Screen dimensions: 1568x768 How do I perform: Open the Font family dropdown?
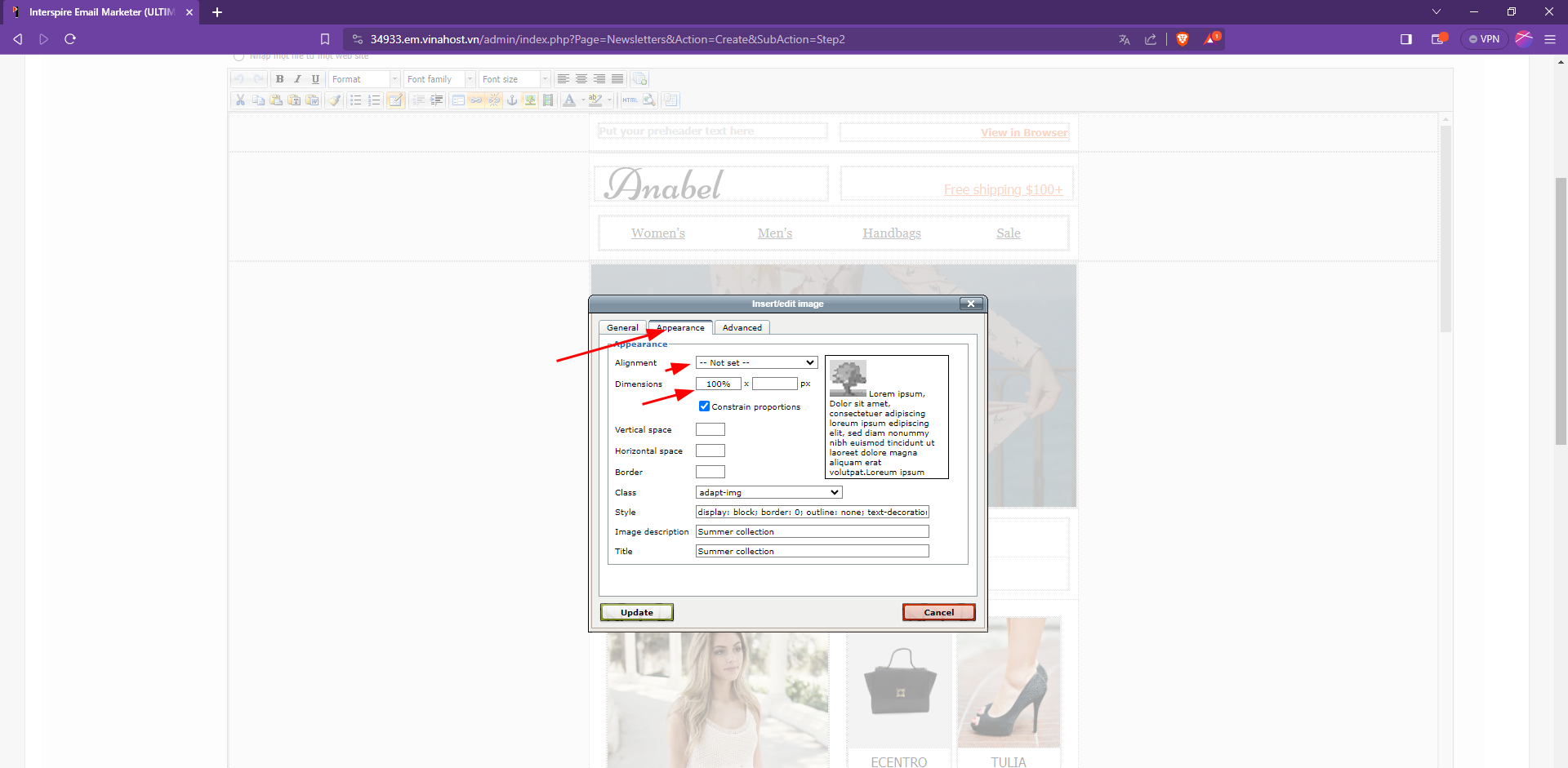click(439, 79)
